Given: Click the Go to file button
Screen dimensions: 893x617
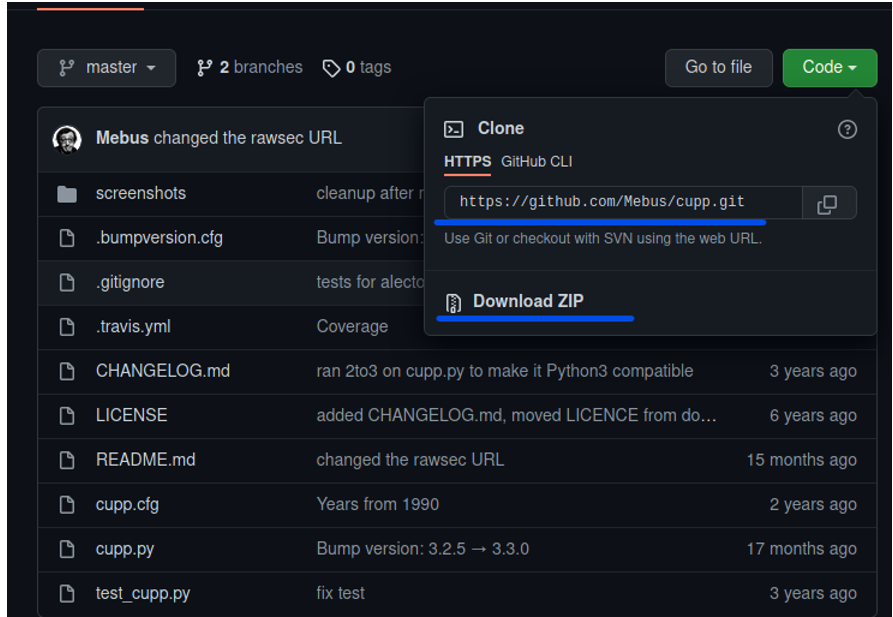Looking at the screenshot, I should coord(718,68).
